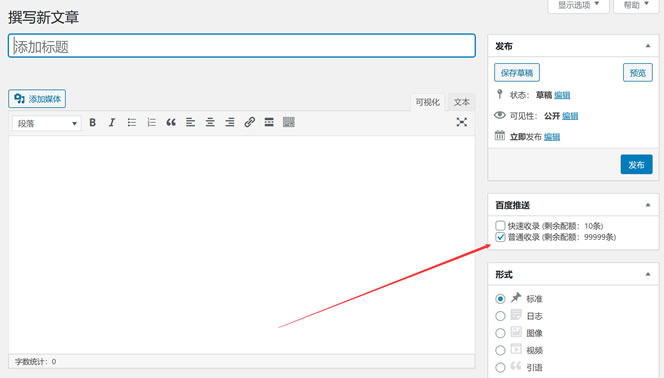
Task: Toggle bold formatting in editor toolbar
Action: point(92,123)
